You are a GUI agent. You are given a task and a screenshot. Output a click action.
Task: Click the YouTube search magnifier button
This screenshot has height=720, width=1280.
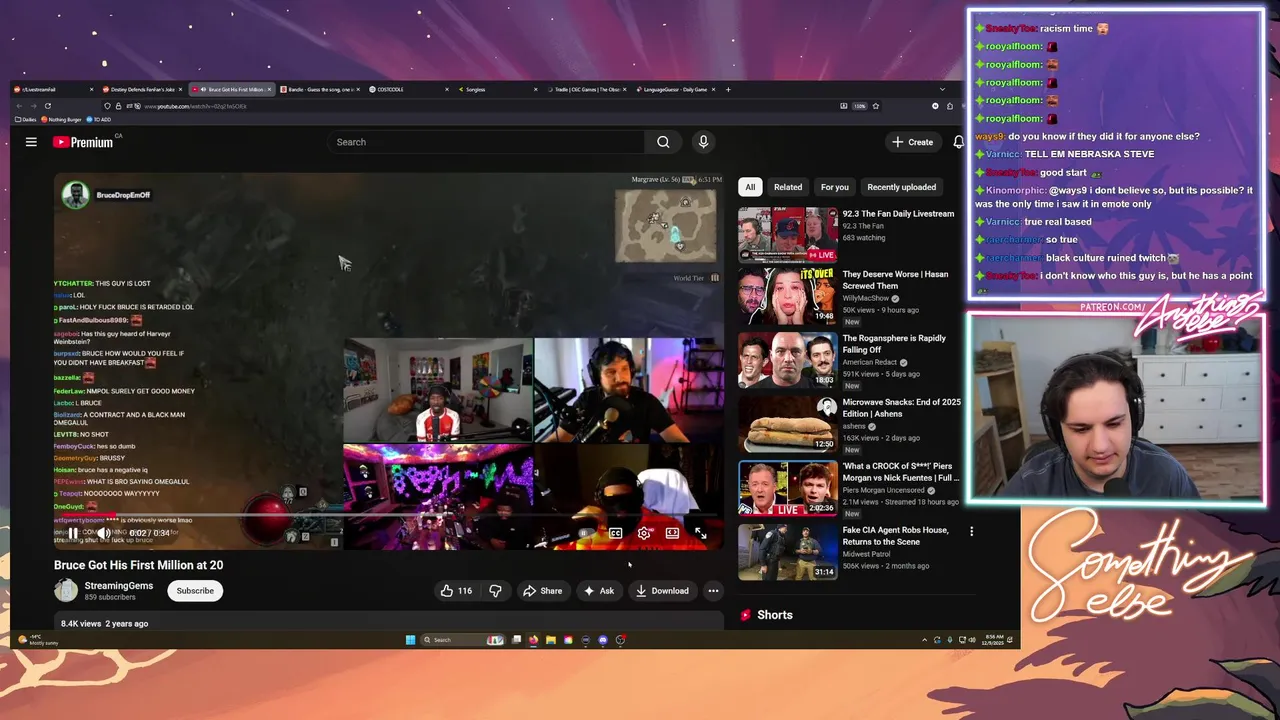(663, 142)
